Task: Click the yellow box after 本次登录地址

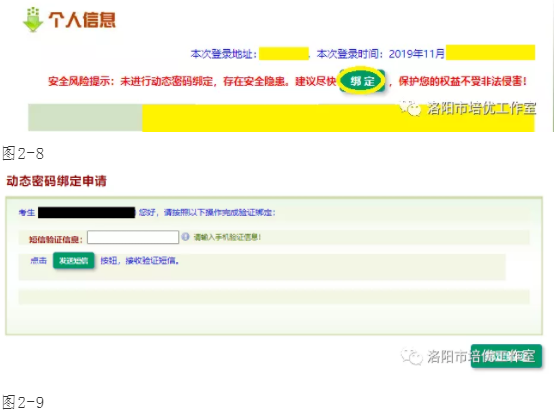Action: [x=284, y=54]
